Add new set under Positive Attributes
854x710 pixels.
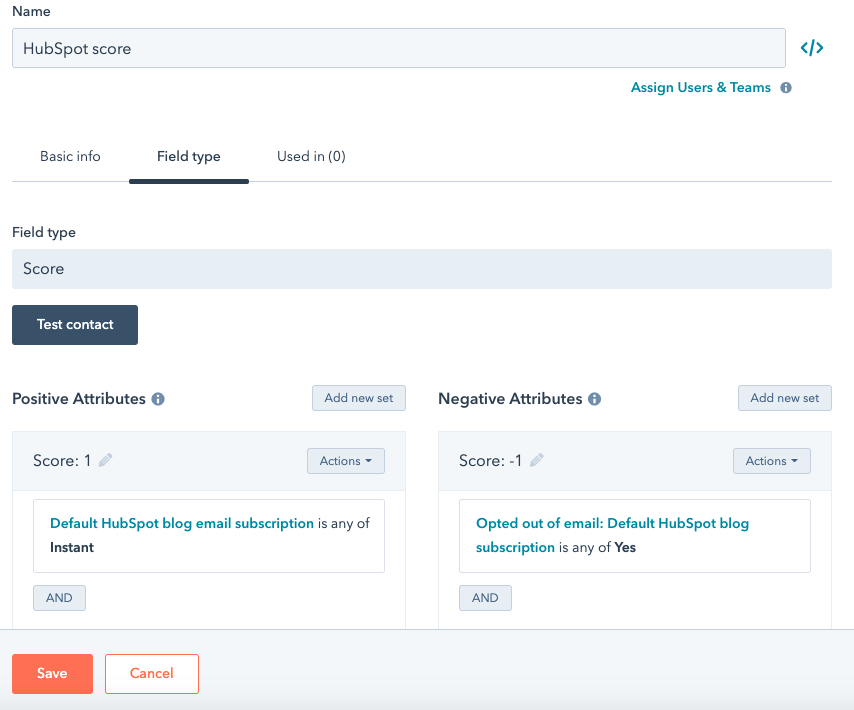359,398
